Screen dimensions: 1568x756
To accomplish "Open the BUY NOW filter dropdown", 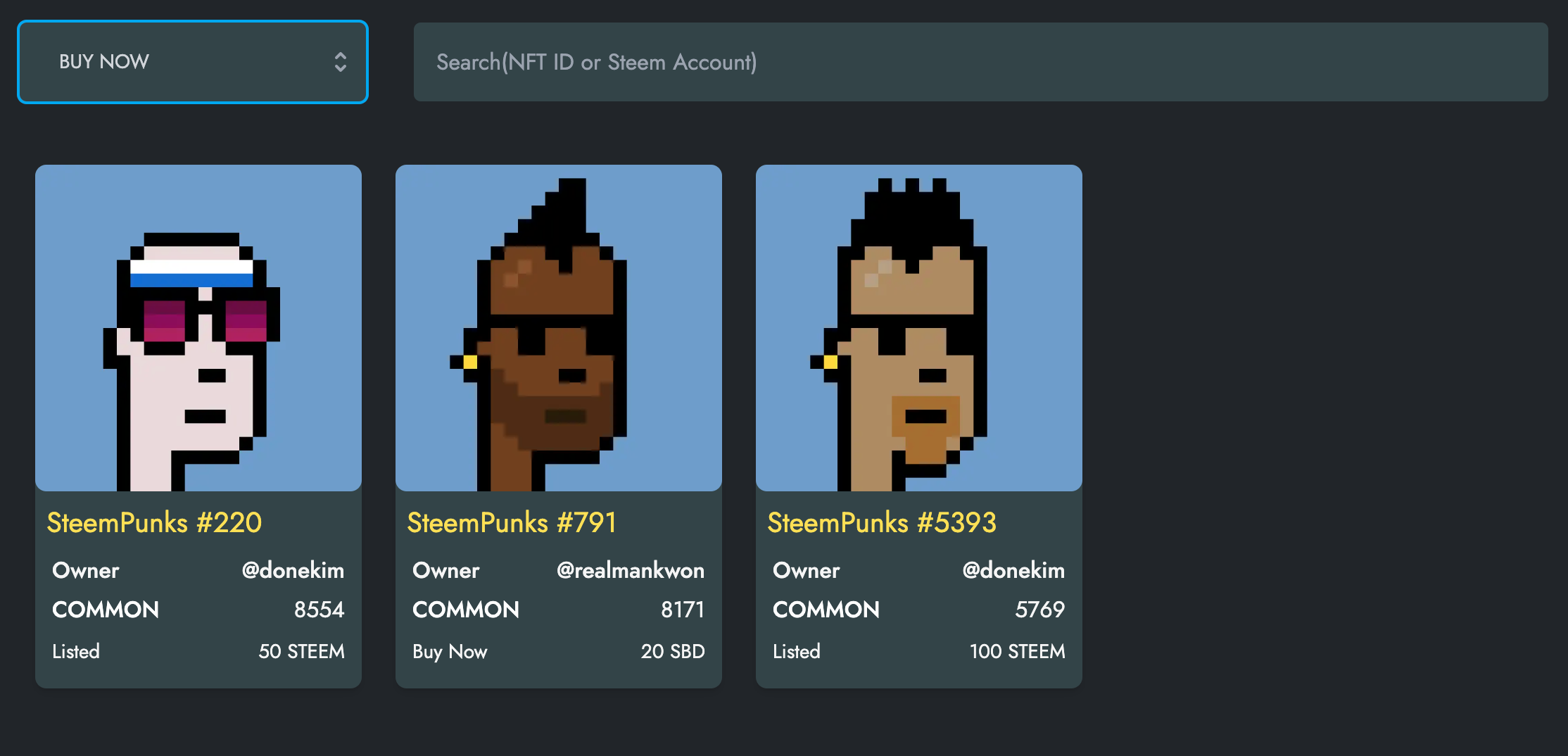I will coord(192,62).
